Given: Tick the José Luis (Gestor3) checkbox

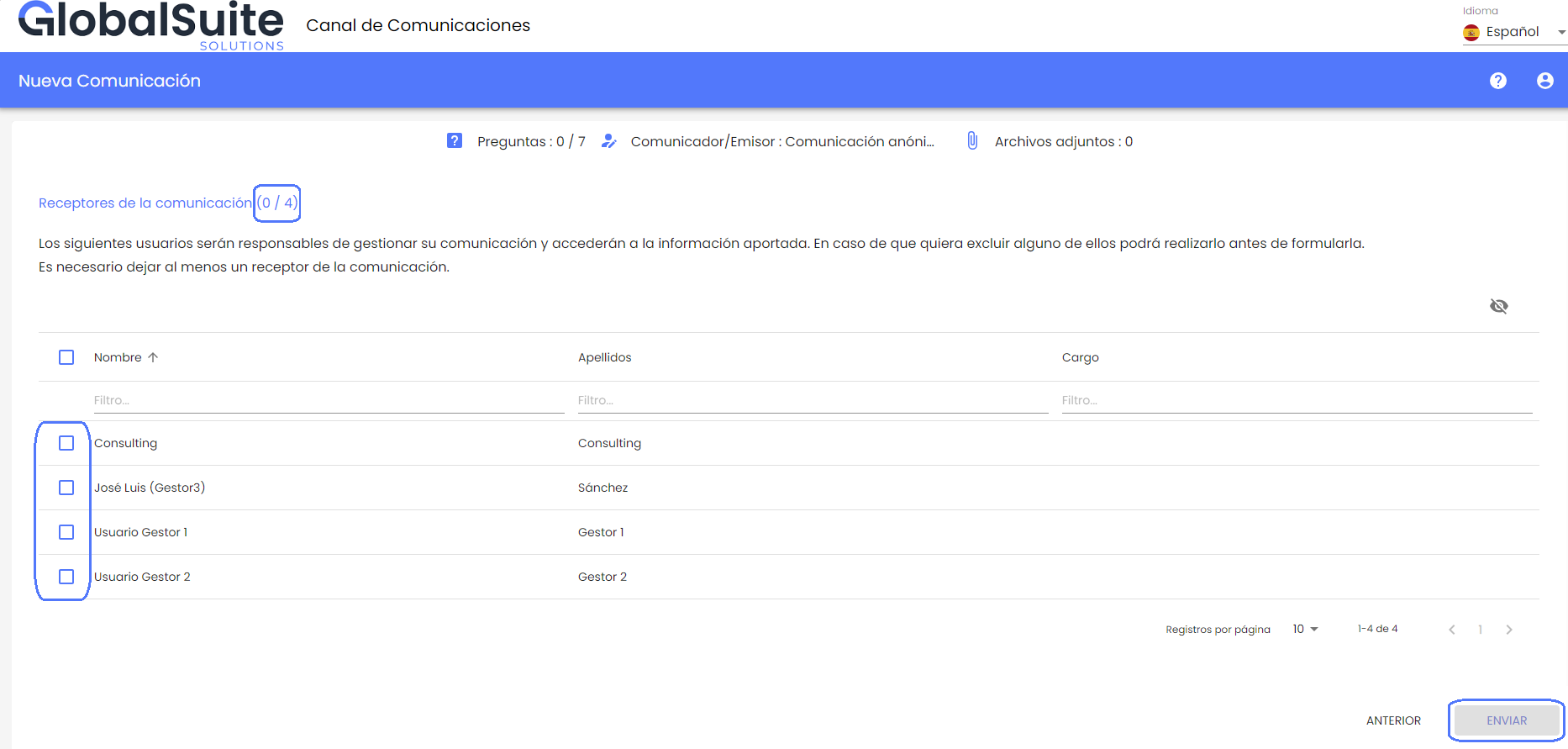Looking at the screenshot, I should tap(66, 488).
